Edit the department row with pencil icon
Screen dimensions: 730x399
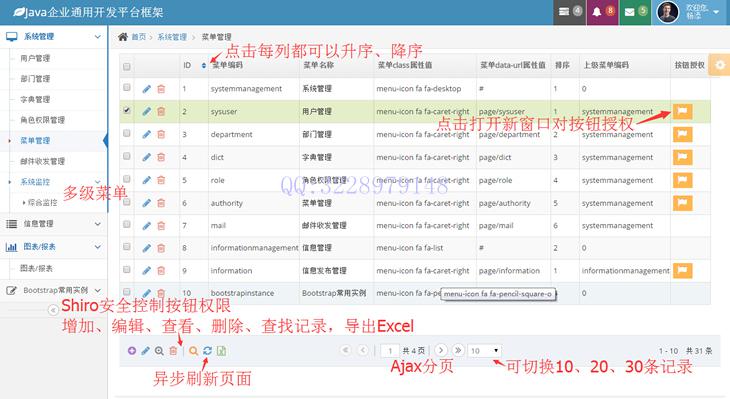[x=147, y=134]
